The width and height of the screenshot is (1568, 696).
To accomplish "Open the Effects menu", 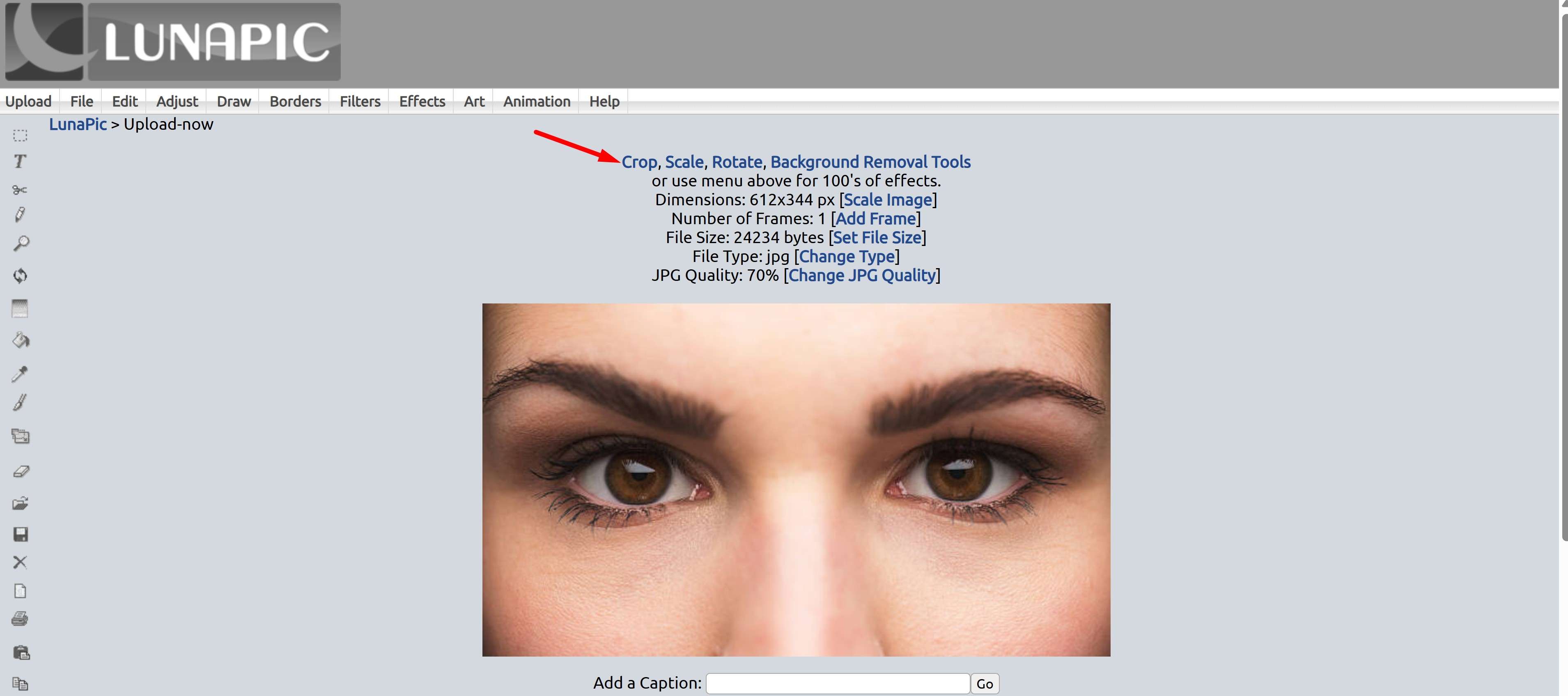I will click(x=422, y=101).
